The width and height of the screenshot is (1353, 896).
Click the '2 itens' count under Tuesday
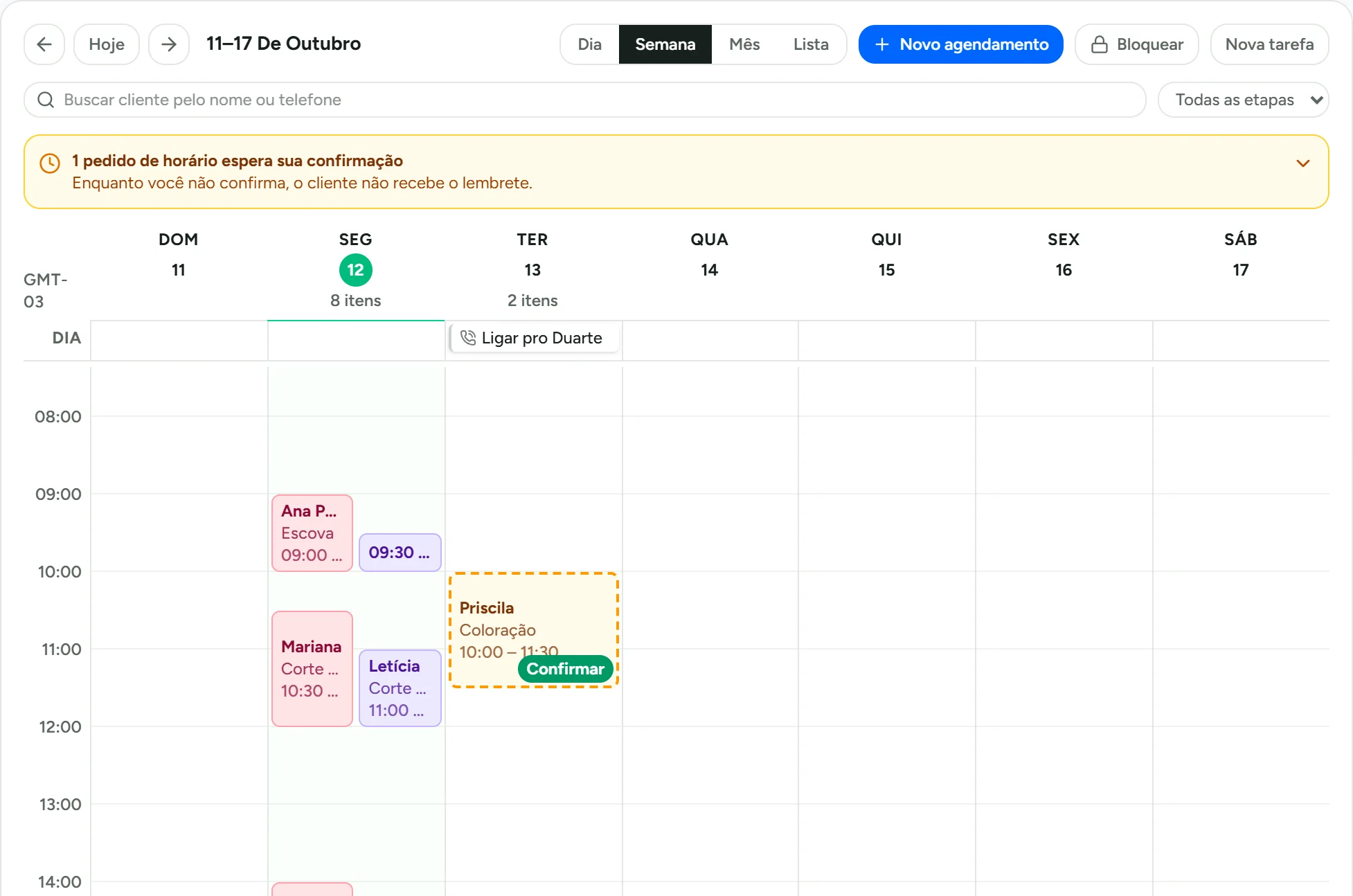coord(532,301)
